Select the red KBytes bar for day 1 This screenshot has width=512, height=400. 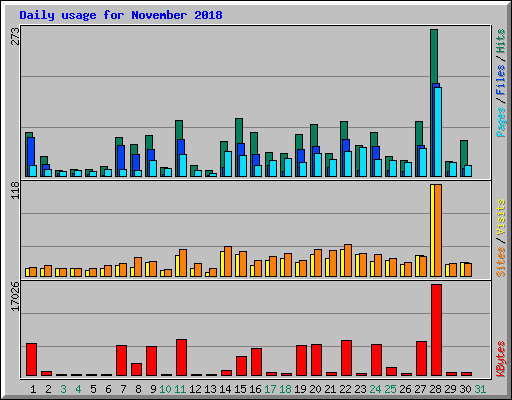click(31, 359)
